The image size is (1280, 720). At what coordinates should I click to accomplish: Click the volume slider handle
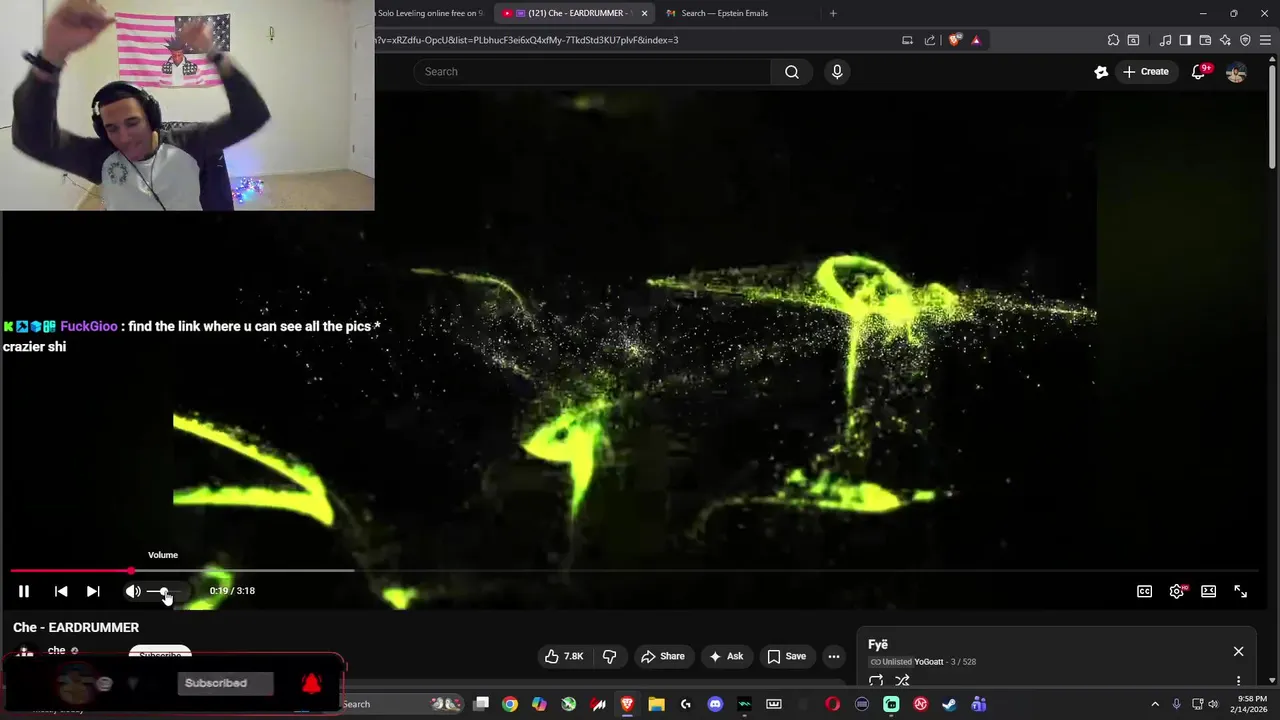pos(165,591)
